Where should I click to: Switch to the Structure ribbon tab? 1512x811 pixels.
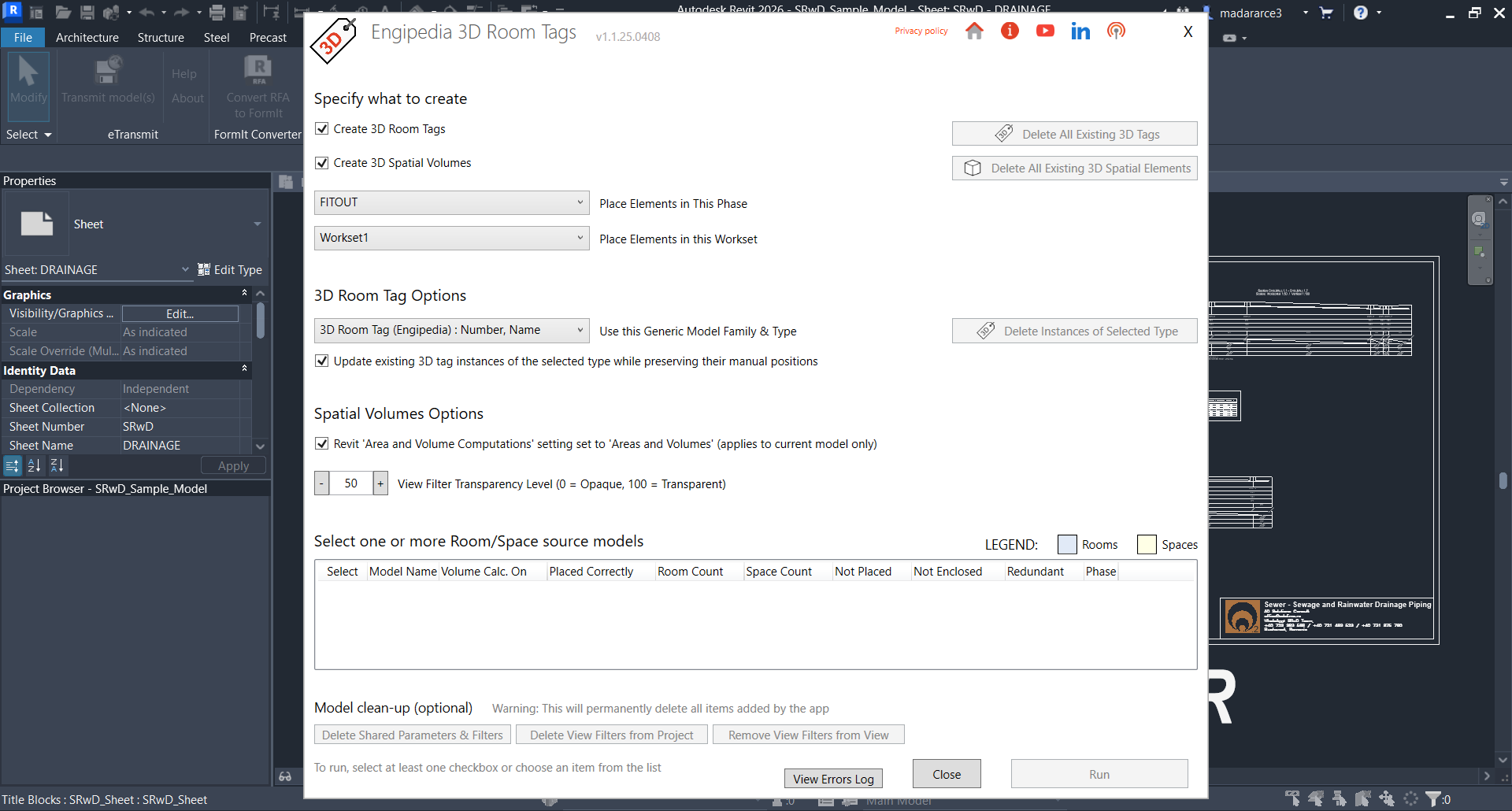click(161, 37)
